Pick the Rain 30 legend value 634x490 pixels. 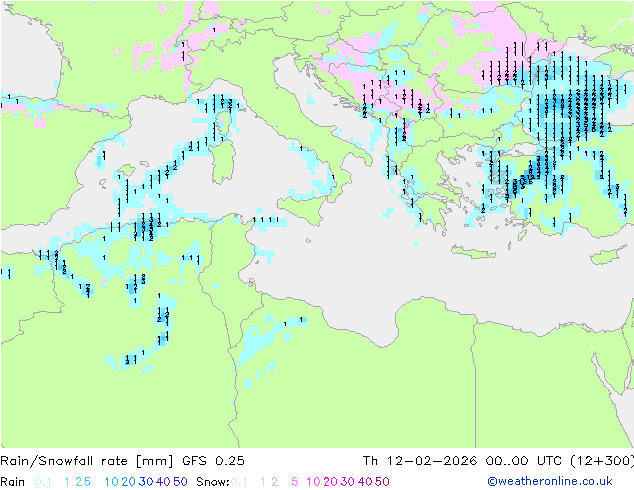pos(146,482)
